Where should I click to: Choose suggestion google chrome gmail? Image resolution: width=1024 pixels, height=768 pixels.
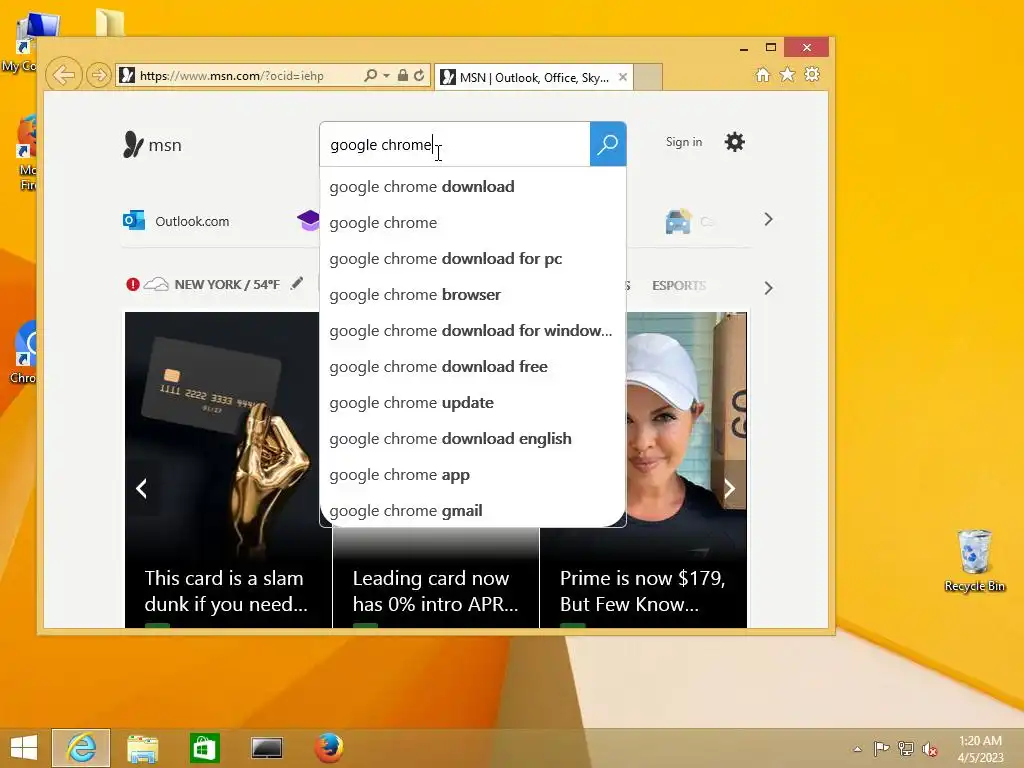[x=472, y=510]
